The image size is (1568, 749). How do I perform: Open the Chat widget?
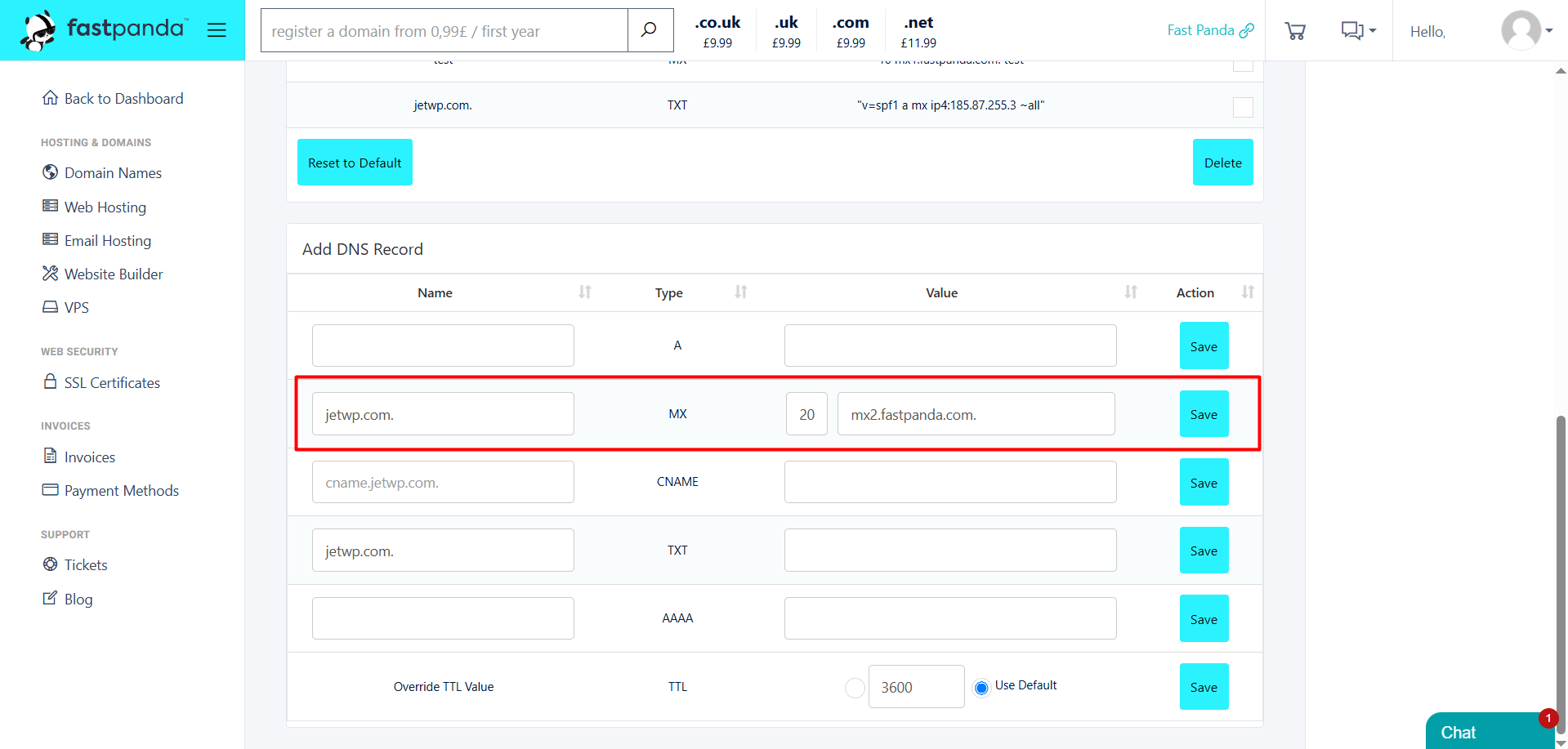(1490, 731)
